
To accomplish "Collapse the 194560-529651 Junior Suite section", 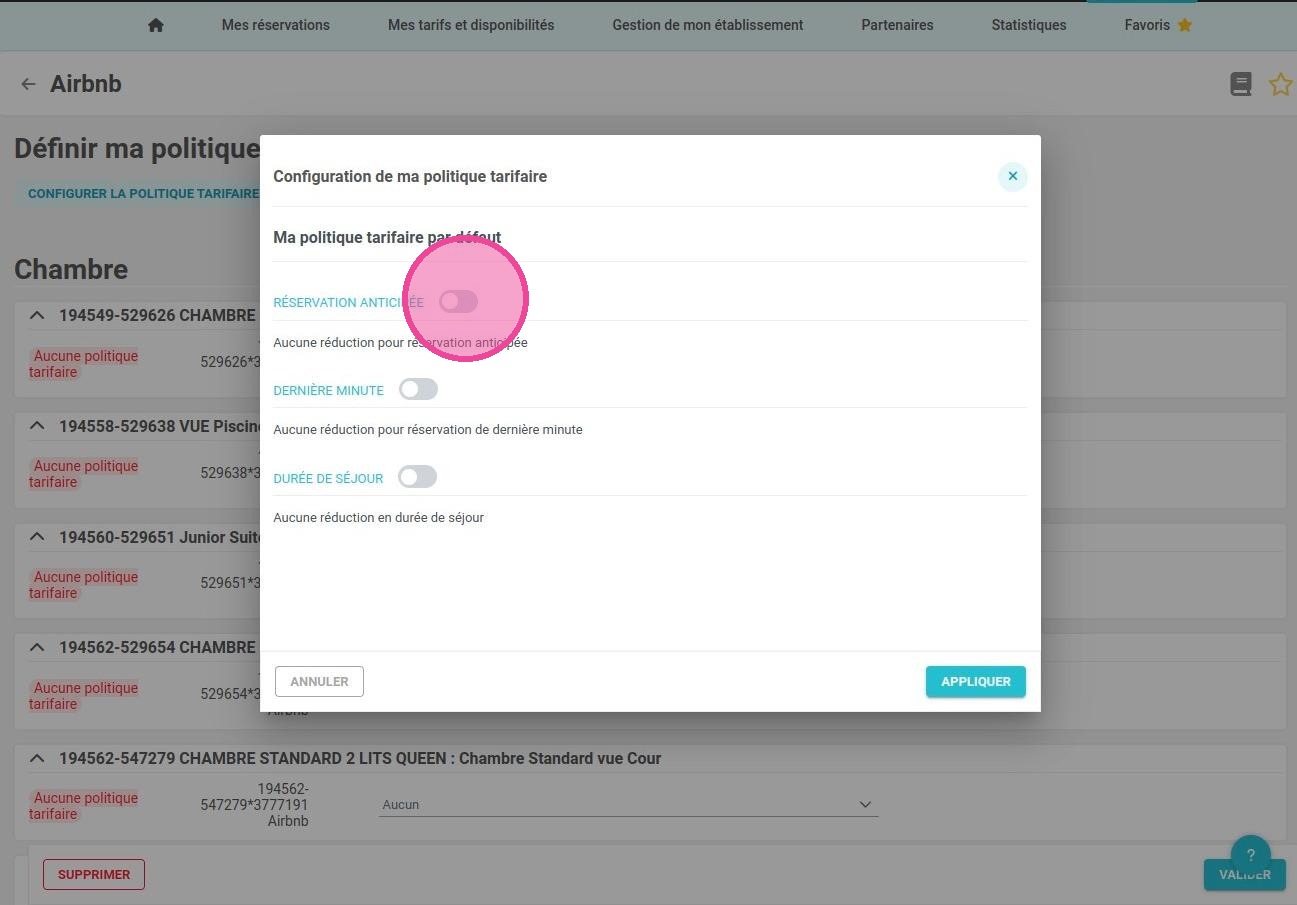I will [x=37, y=537].
